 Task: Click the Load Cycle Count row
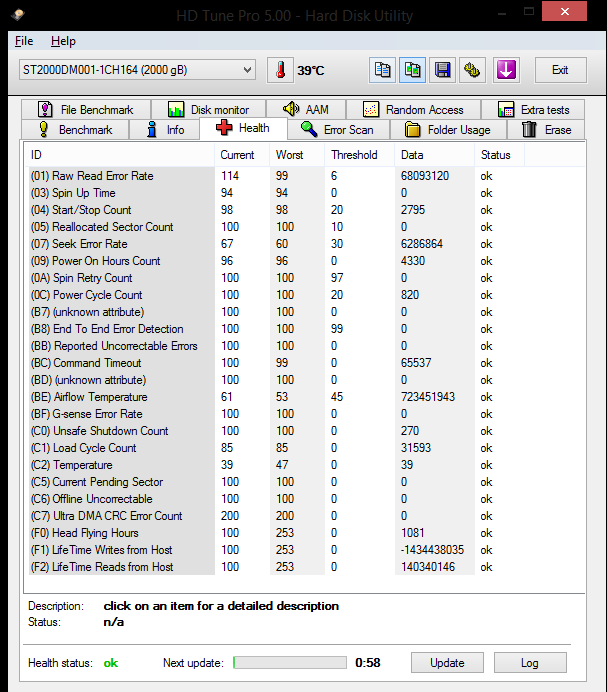[276, 448]
